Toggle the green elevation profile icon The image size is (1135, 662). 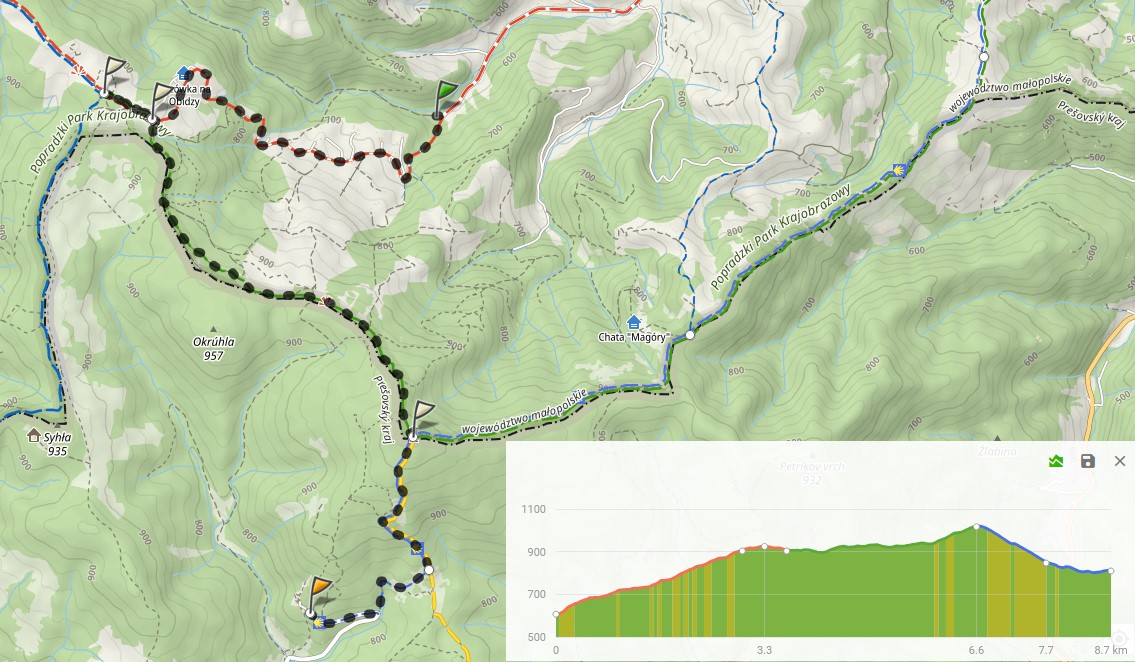click(x=1055, y=461)
